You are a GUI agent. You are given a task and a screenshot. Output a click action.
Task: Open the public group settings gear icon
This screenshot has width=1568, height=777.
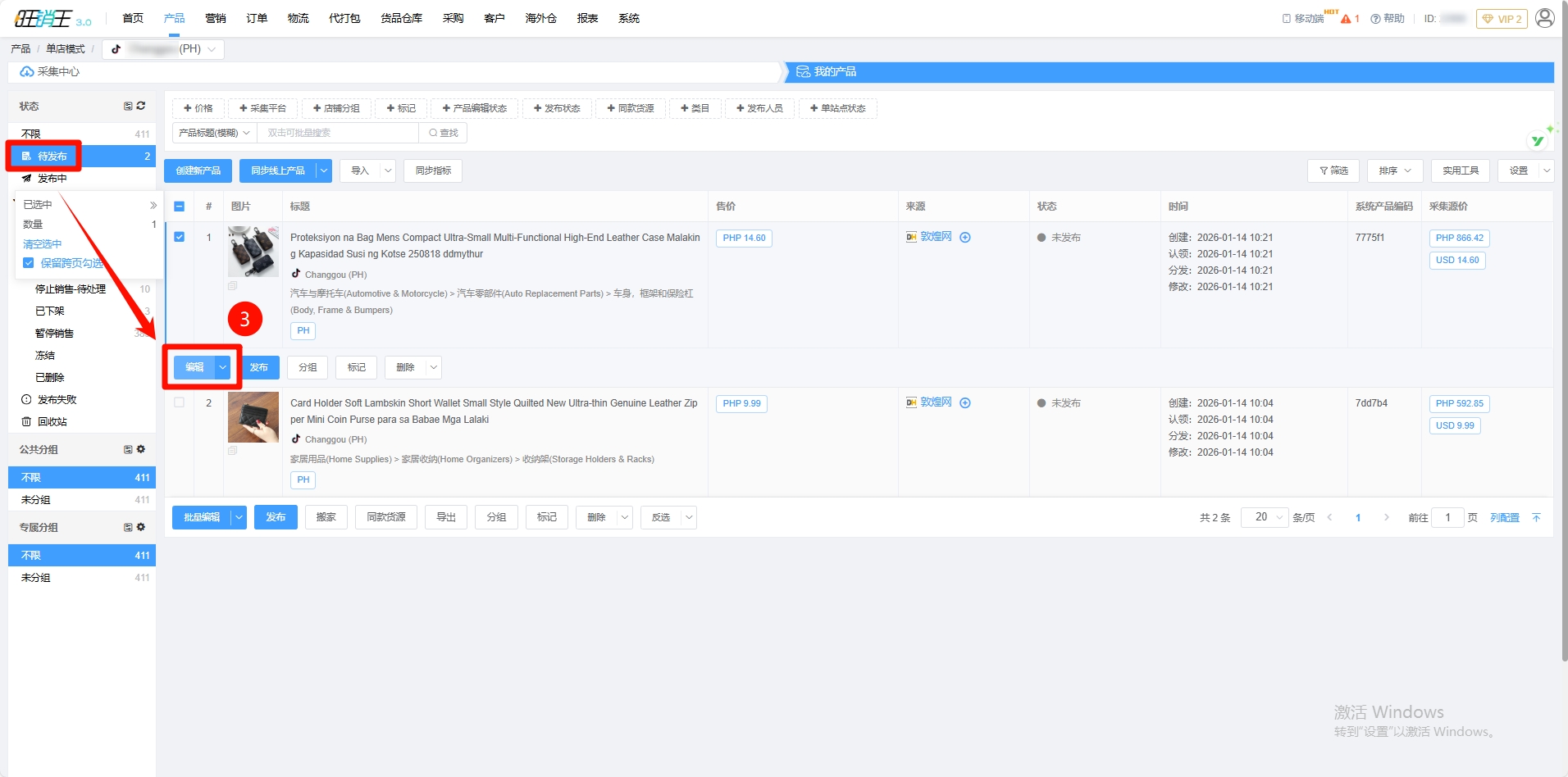point(141,449)
